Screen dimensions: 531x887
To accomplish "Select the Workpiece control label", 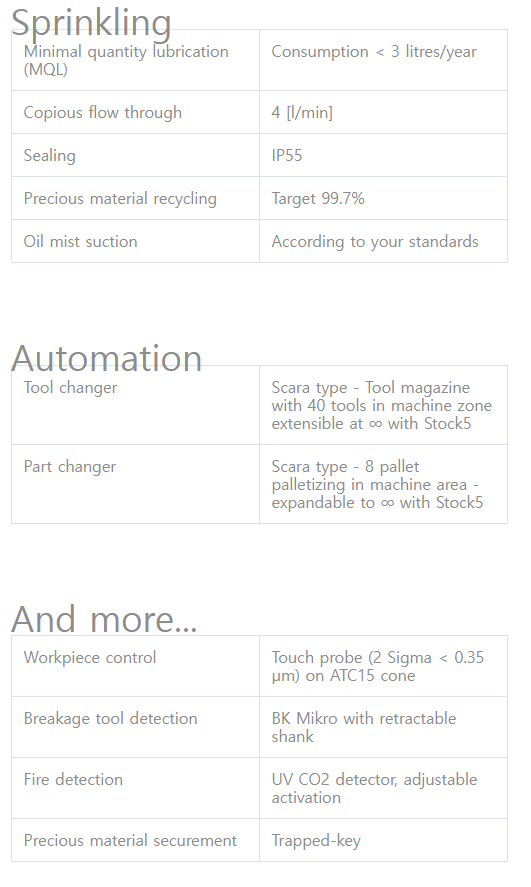I will (89, 657).
